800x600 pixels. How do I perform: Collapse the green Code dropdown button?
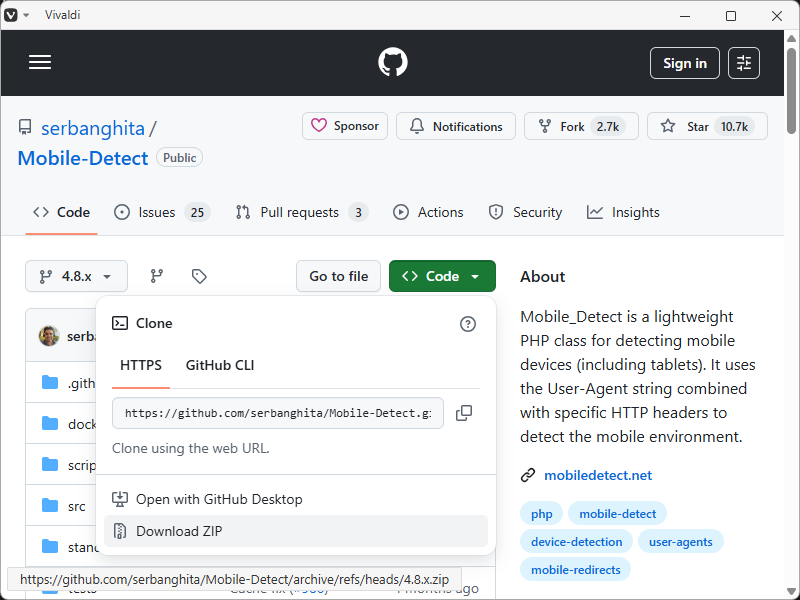[x=442, y=276]
